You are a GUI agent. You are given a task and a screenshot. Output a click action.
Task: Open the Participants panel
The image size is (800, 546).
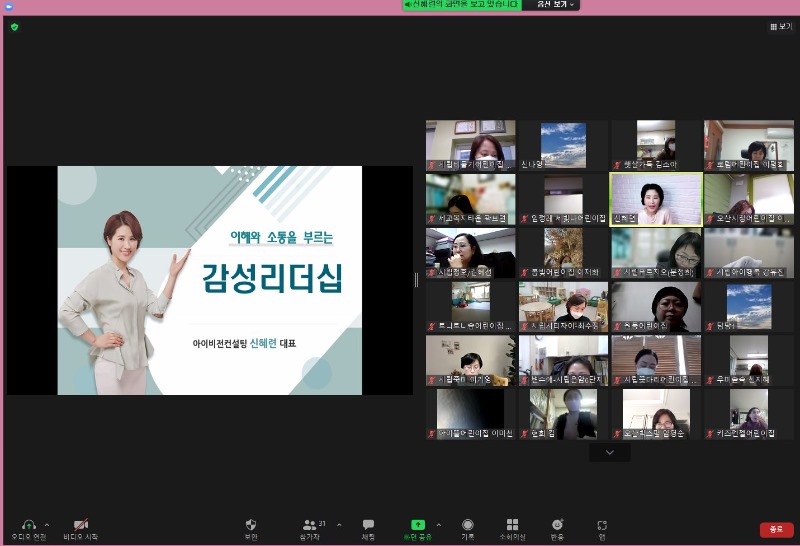309,525
